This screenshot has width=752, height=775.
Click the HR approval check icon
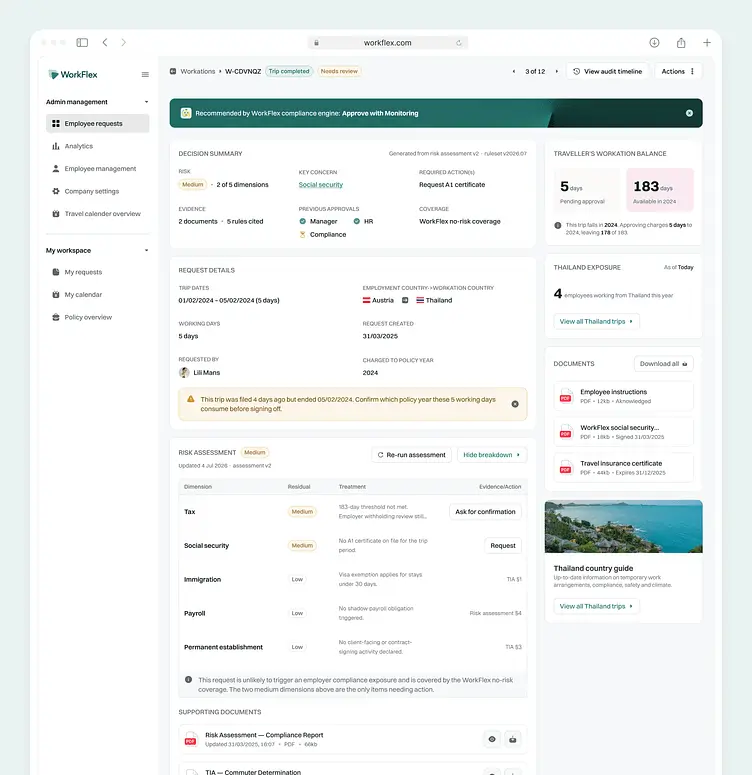pos(356,221)
